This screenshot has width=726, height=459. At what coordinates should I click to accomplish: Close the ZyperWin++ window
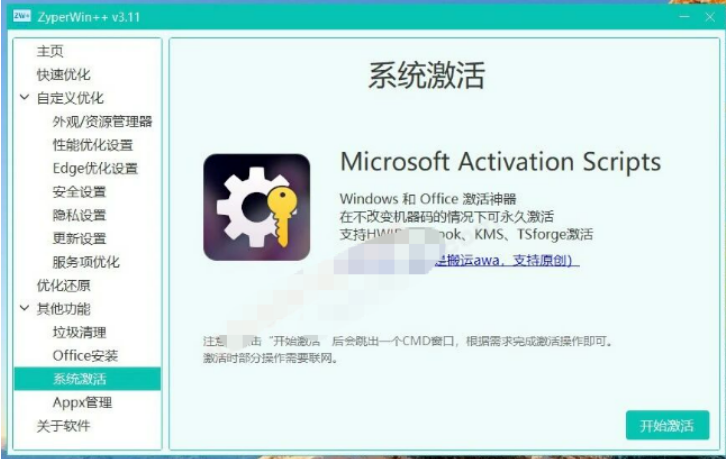[x=711, y=17]
